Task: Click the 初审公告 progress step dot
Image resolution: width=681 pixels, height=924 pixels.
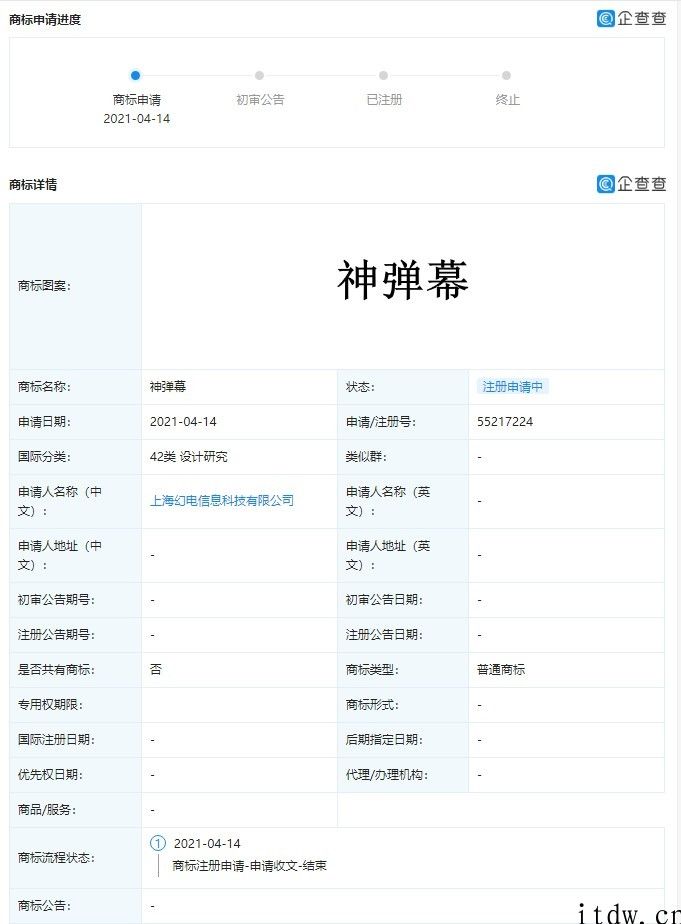Action: click(259, 75)
